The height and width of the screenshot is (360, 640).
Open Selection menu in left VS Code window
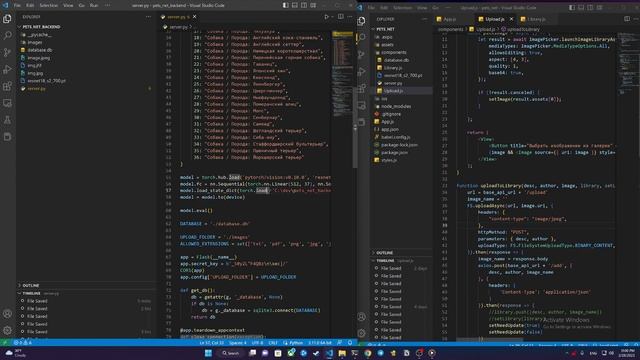coord(49,5)
